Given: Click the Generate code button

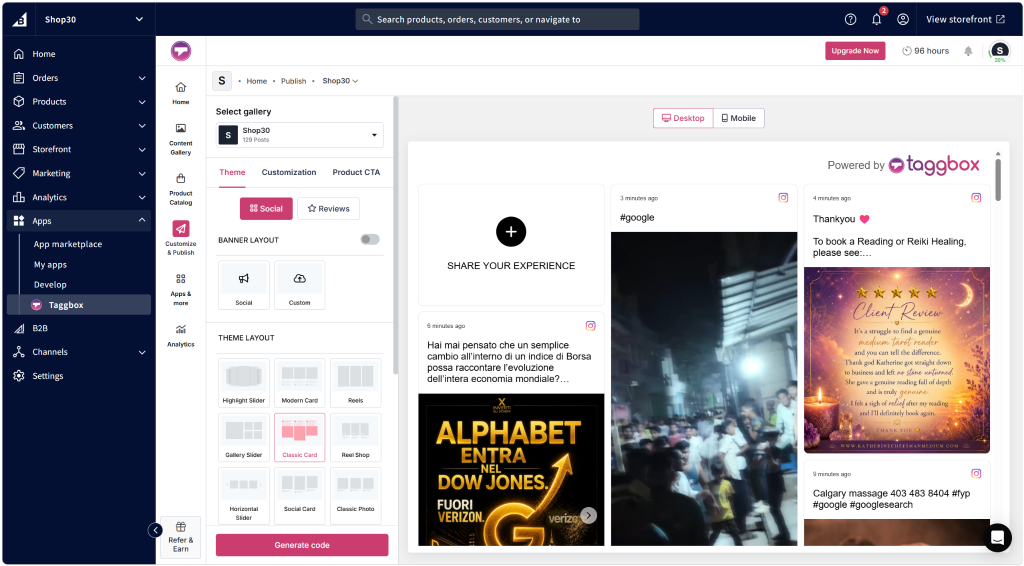Looking at the screenshot, I should tap(302, 545).
